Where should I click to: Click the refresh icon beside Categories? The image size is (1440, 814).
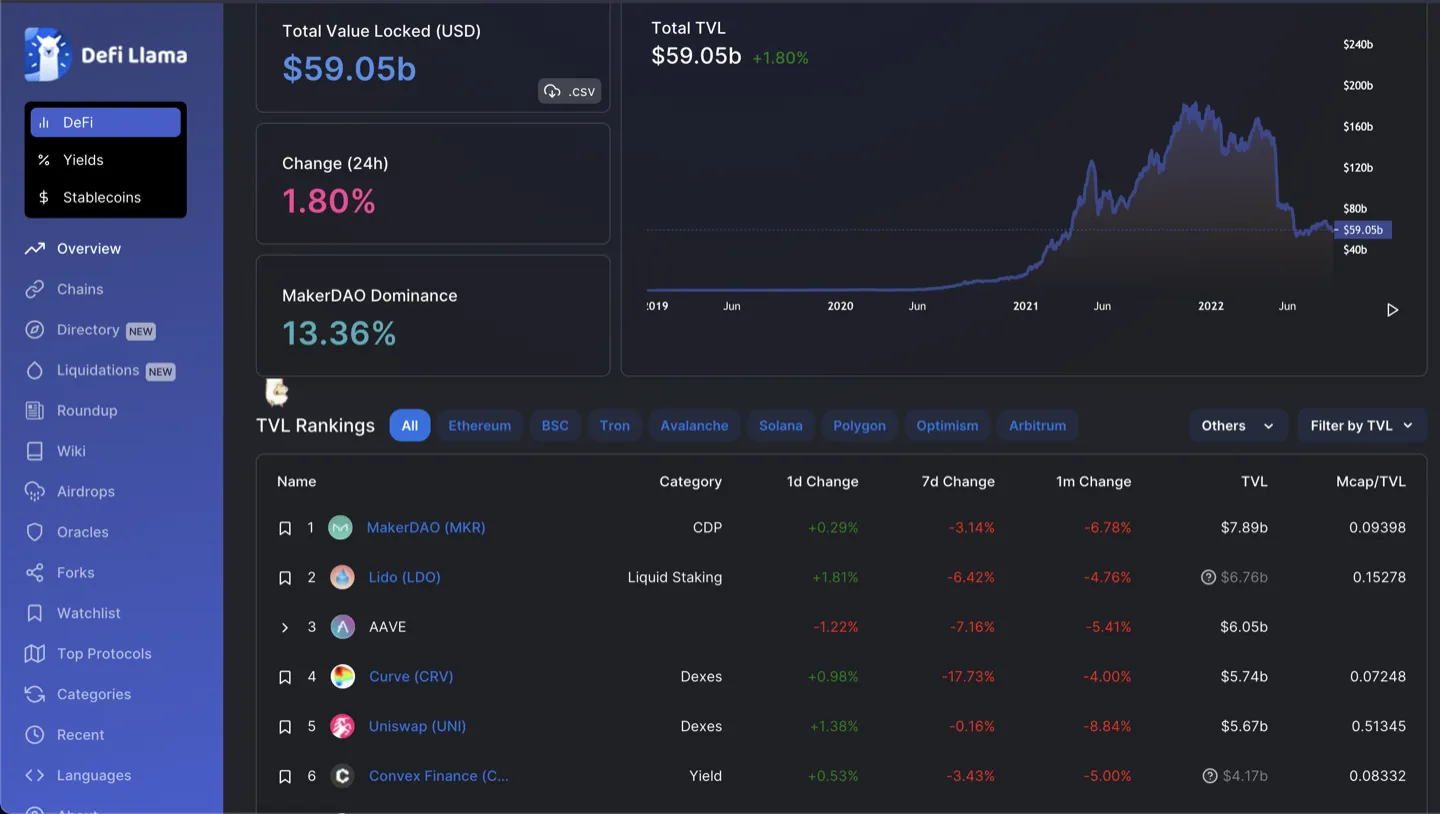coord(35,694)
